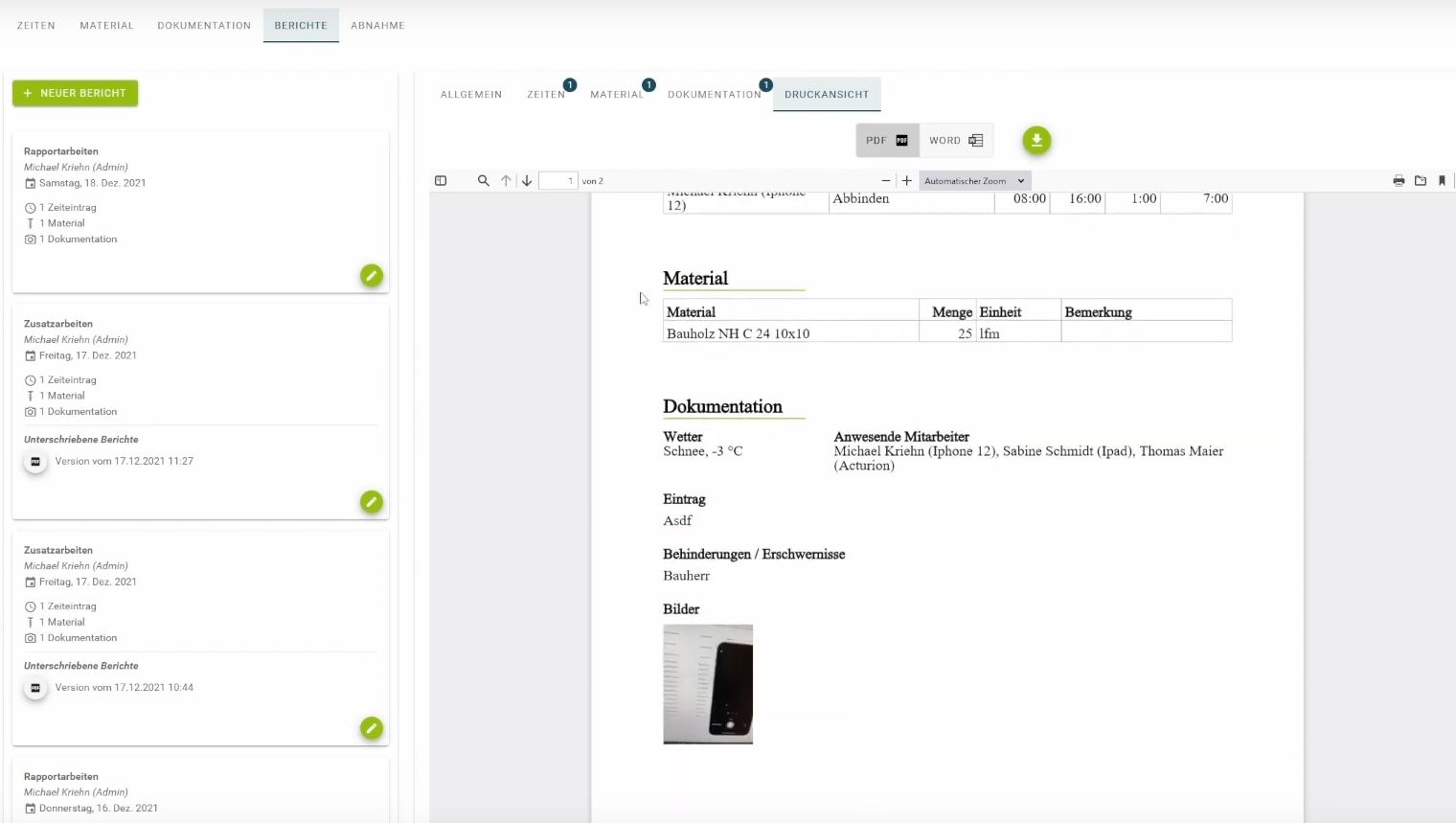Screen dimensions: 1456x823
Task: Click the page number input field
Action: [x=557, y=180]
